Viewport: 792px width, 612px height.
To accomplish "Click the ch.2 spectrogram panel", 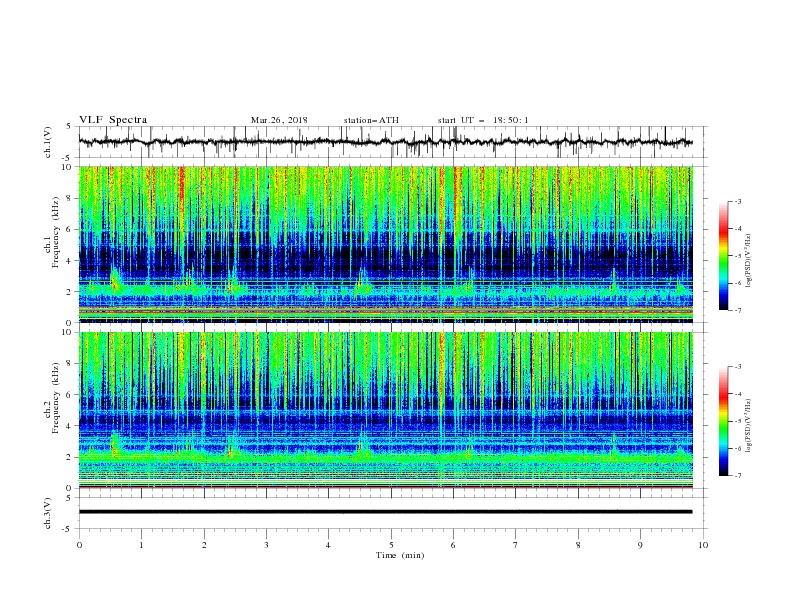I will [386, 410].
